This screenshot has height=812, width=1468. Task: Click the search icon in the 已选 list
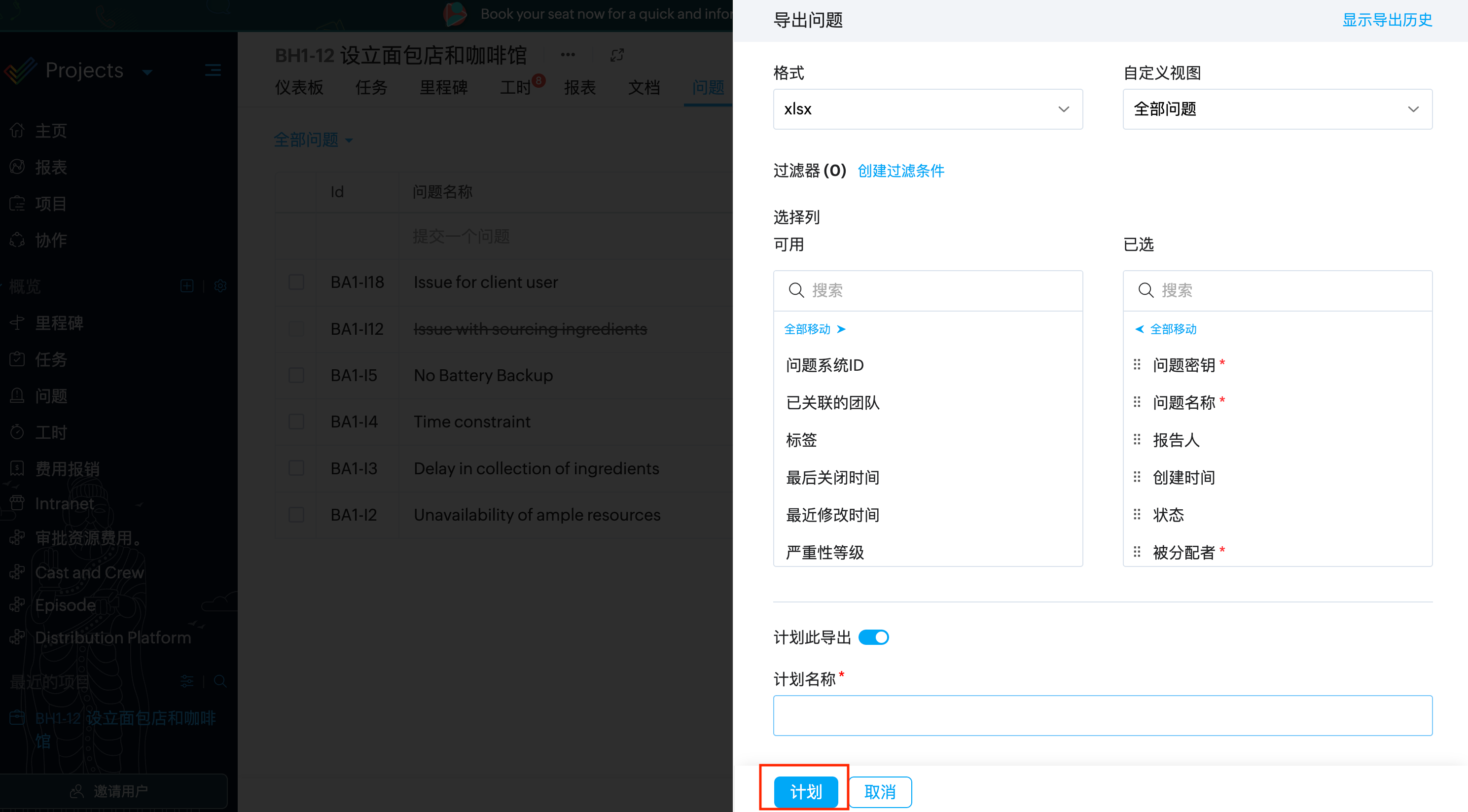pos(1146,290)
